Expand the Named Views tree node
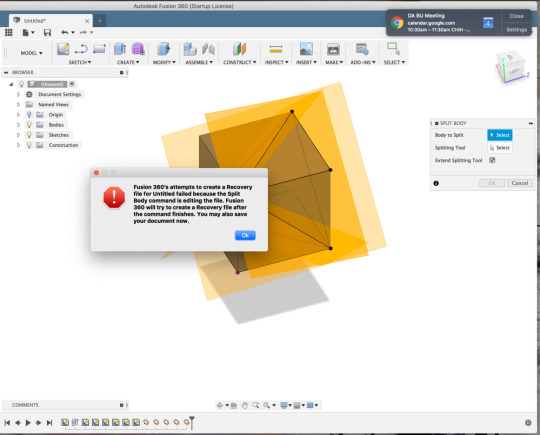Screen dimensions: 540x435 tap(19, 104)
